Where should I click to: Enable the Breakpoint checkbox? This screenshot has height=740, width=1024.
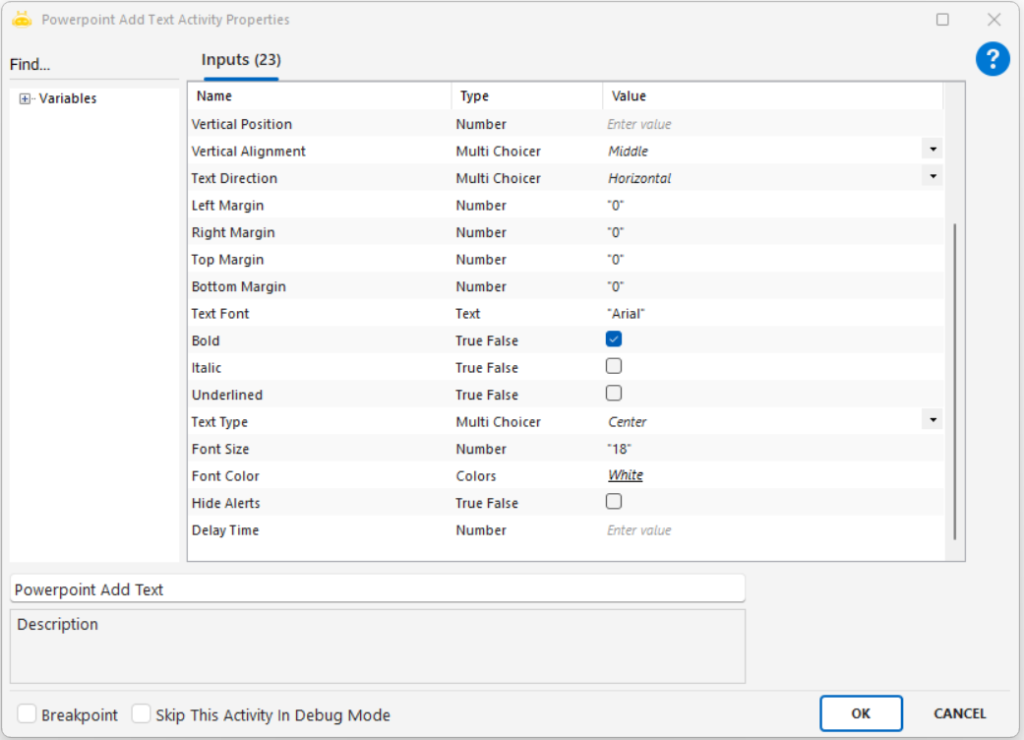[27, 714]
